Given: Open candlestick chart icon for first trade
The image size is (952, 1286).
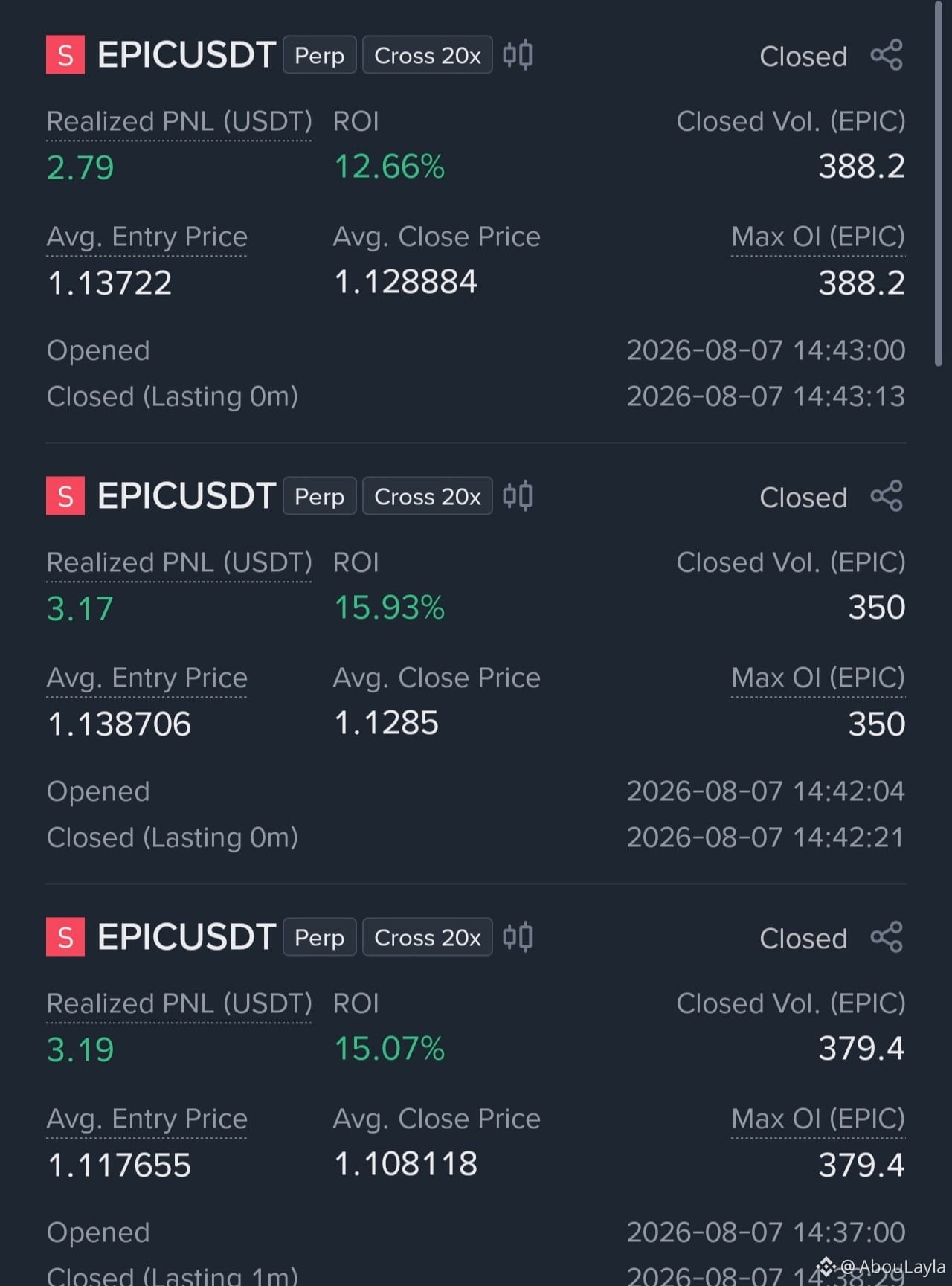Looking at the screenshot, I should pyautogui.click(x=518, y=55).
